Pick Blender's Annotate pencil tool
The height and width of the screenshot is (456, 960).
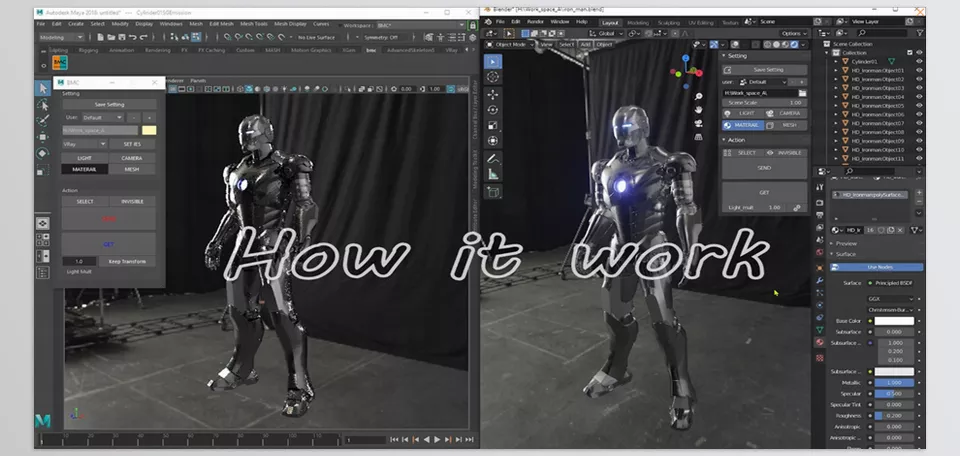pyautogui.click(x=493, y=159)
